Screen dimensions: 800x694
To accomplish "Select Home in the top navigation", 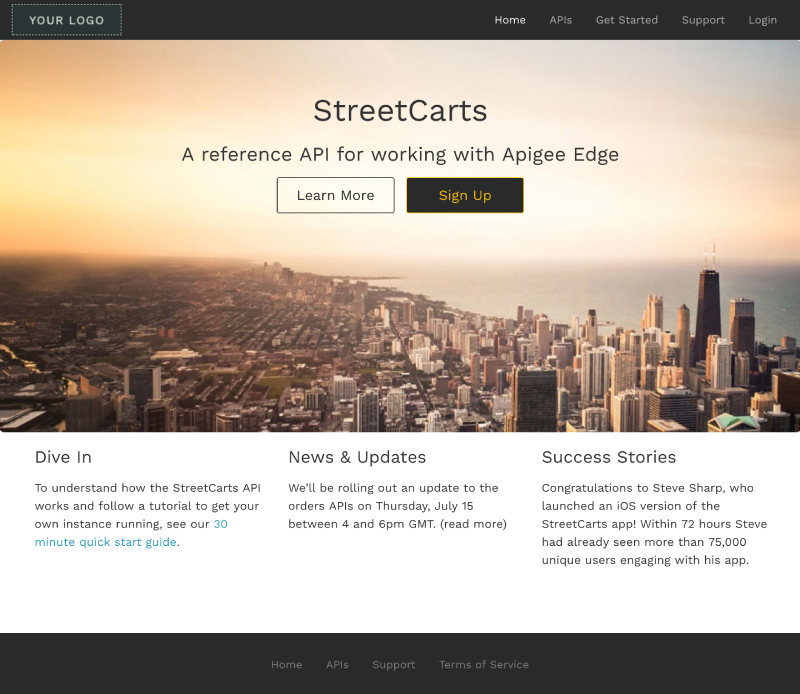I will tap(510, 20).
